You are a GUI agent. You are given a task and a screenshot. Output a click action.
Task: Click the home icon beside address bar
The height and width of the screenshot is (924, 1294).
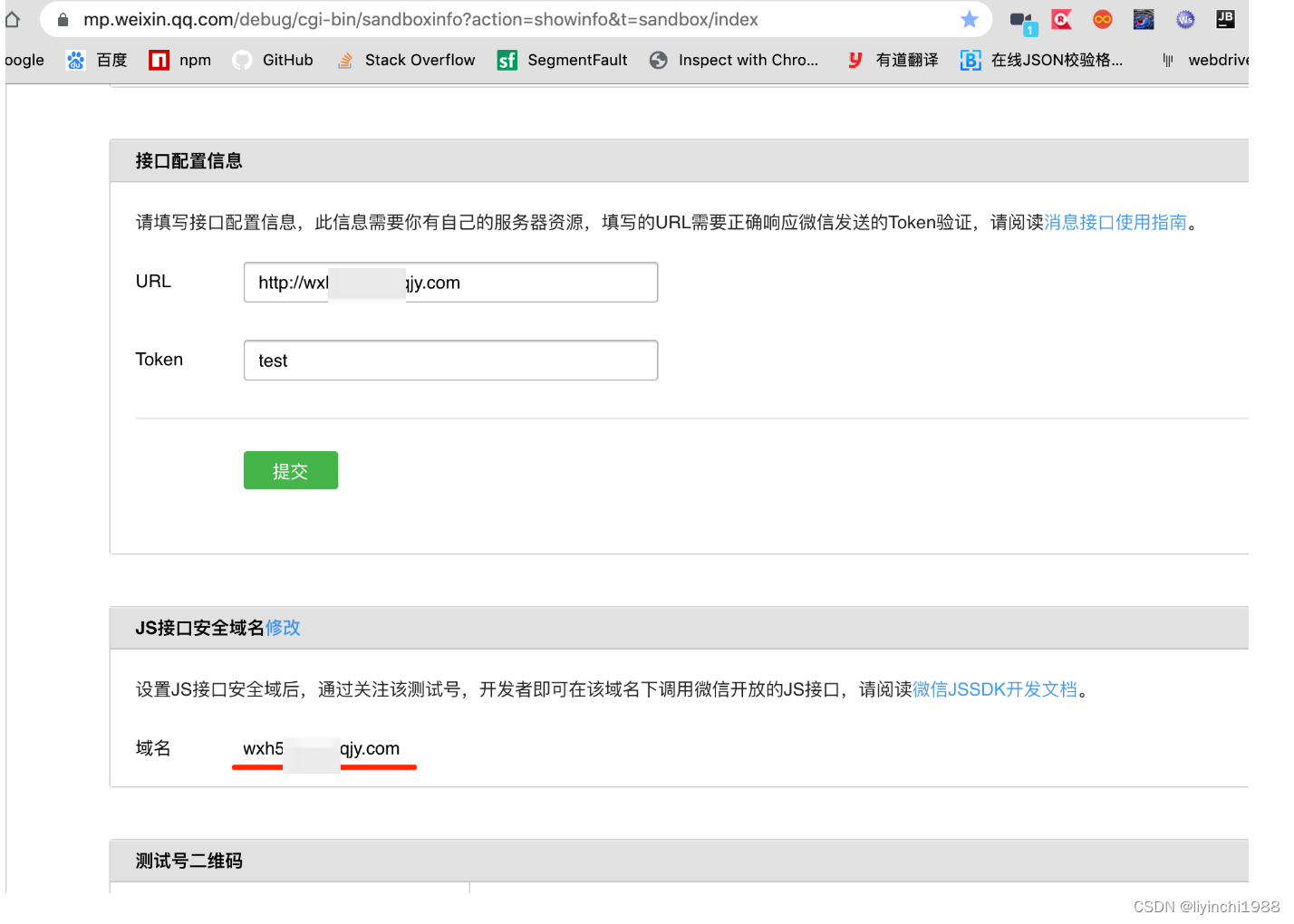(x=13, y=19)
